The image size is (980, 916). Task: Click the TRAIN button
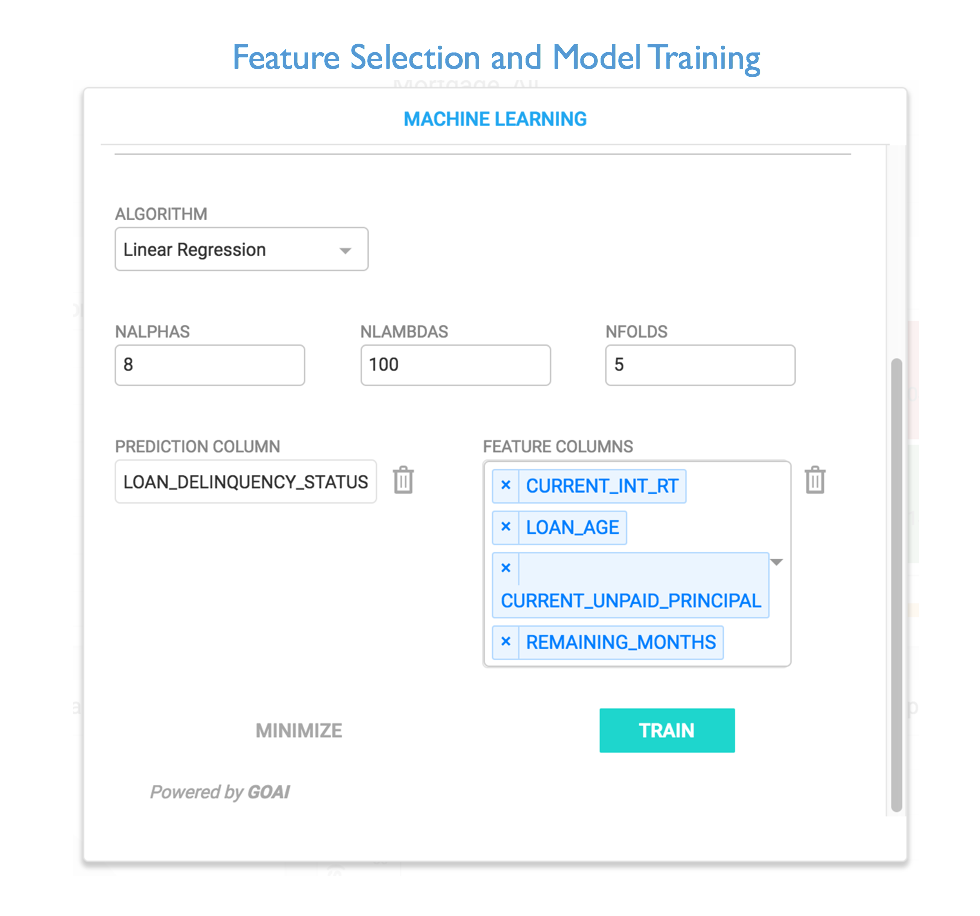(x=667, y=730)
